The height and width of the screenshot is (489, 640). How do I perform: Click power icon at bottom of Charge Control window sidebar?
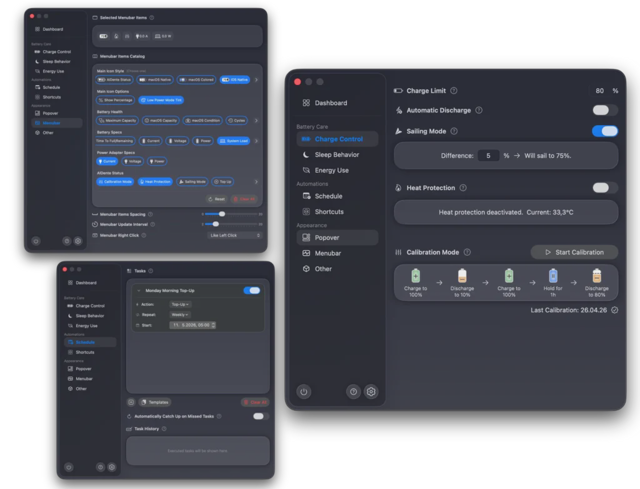tap(304, 392)
